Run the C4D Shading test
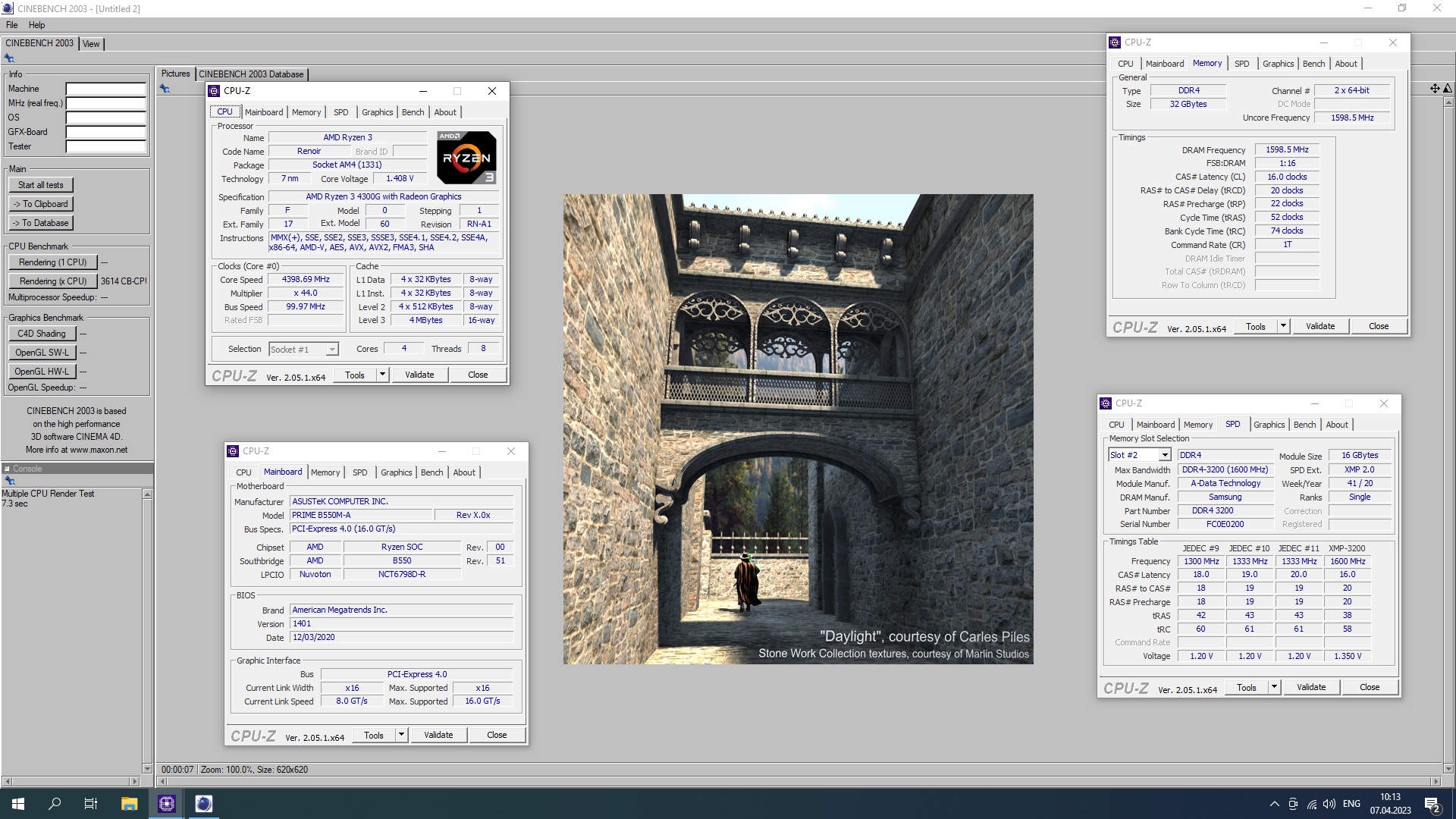Viewport: 1456px width, 819px height. [x=42, y=334]
